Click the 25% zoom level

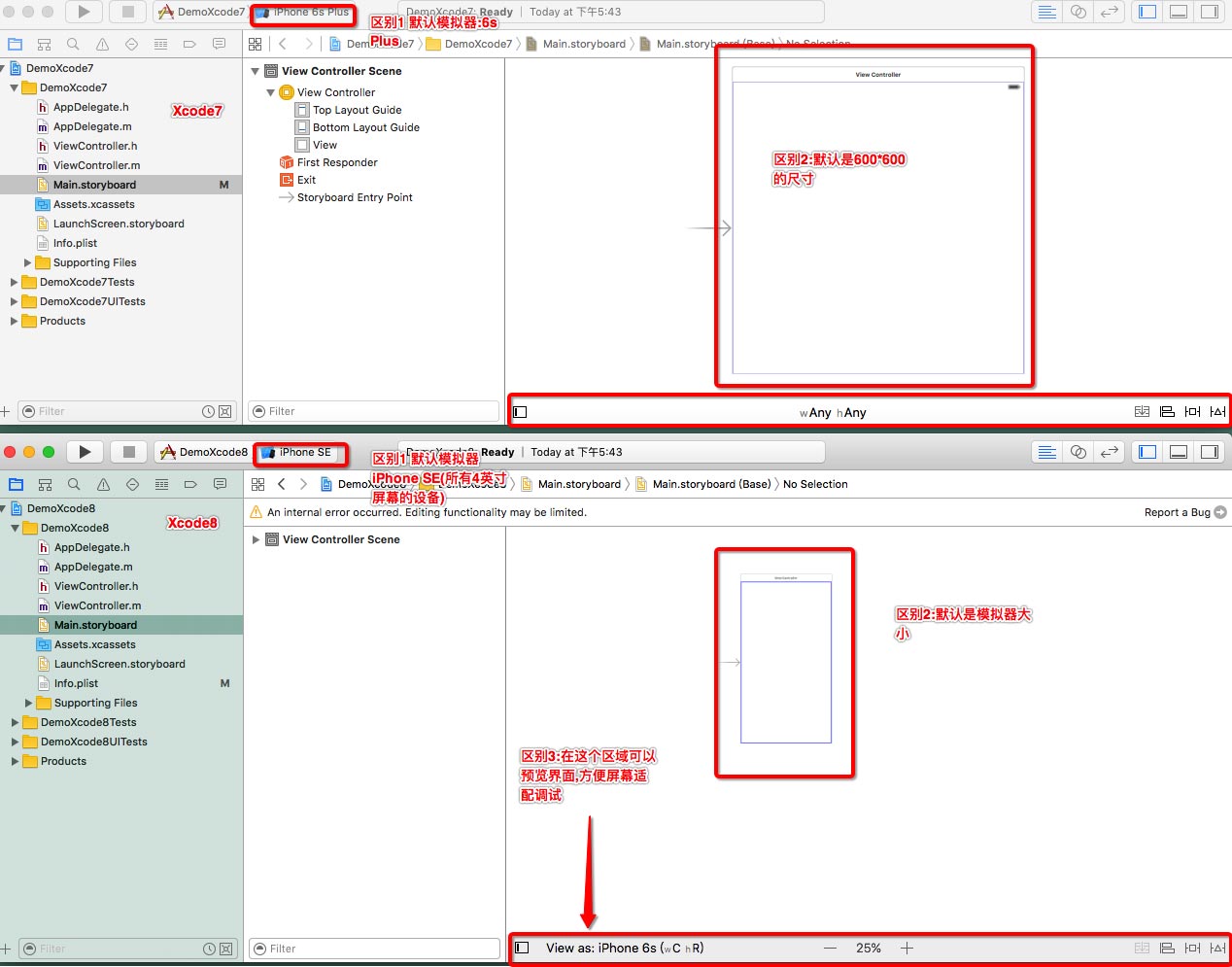(x=869, y=949)
